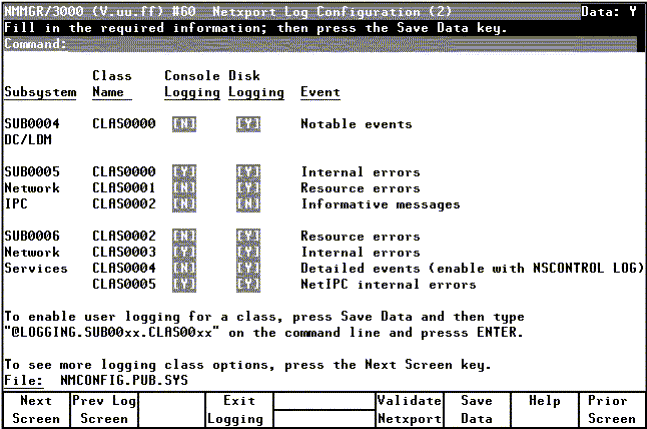Edit Disk Logging field for Notable events
This screenshot has width=647, height=429.
(x=248, y=124)
